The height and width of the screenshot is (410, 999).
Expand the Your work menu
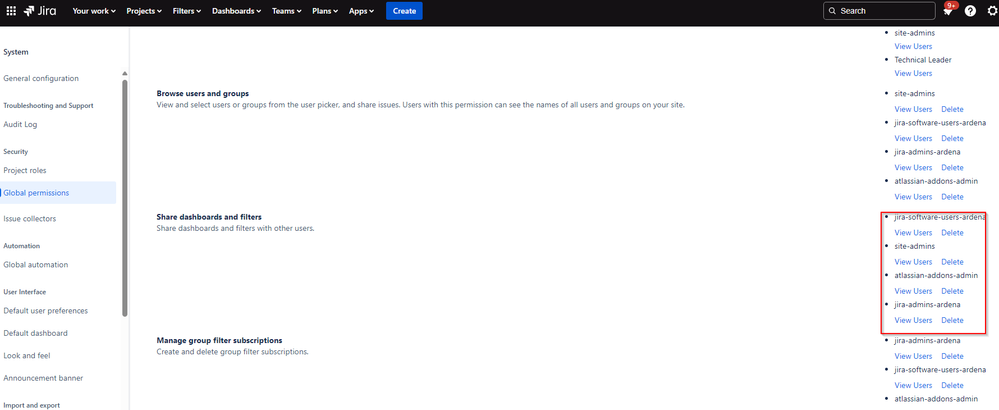tap(94, 11)
